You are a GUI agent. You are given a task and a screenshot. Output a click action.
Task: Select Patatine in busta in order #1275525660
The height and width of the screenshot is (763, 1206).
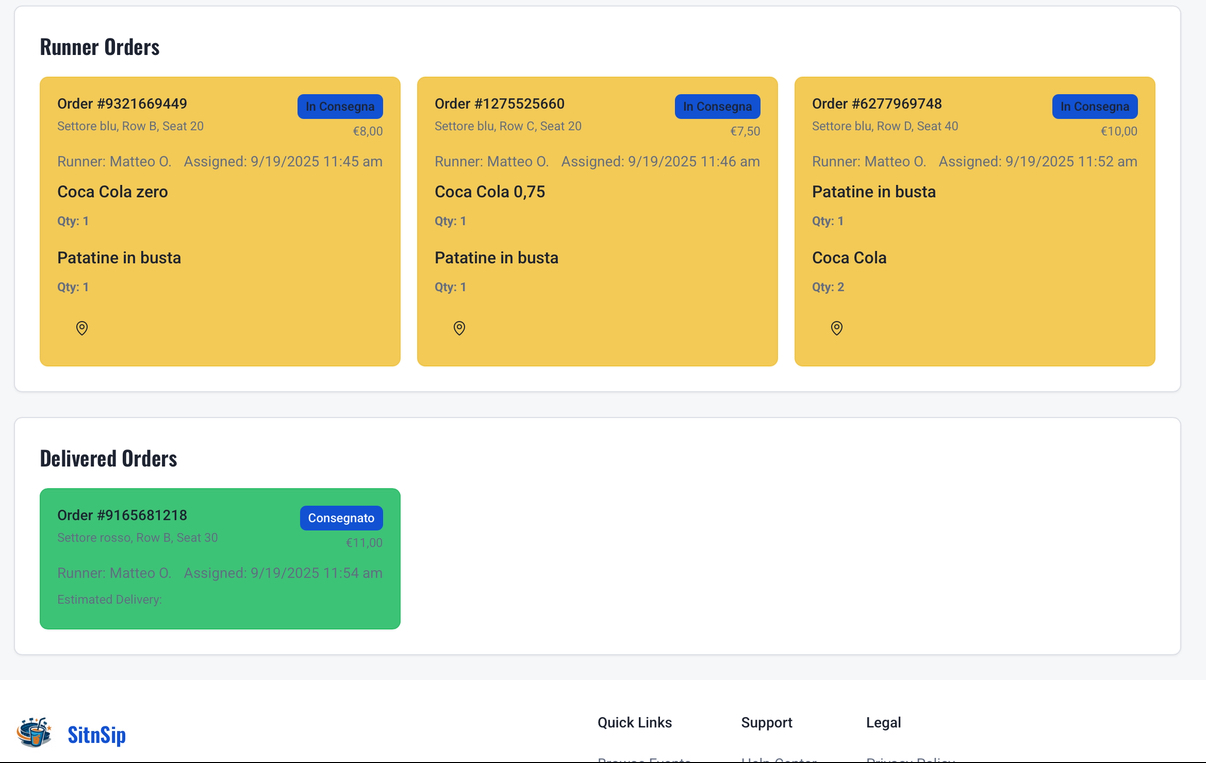[x=497, y=258]
